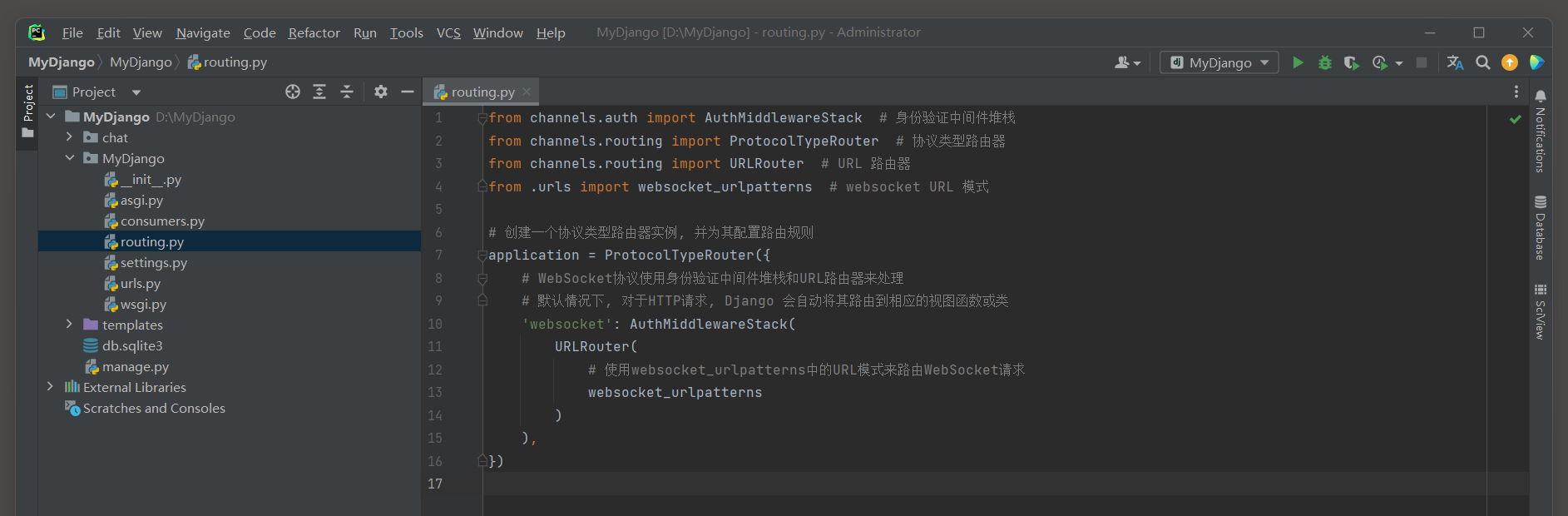Select urls.py in project tree

click(x=230, y=283)
